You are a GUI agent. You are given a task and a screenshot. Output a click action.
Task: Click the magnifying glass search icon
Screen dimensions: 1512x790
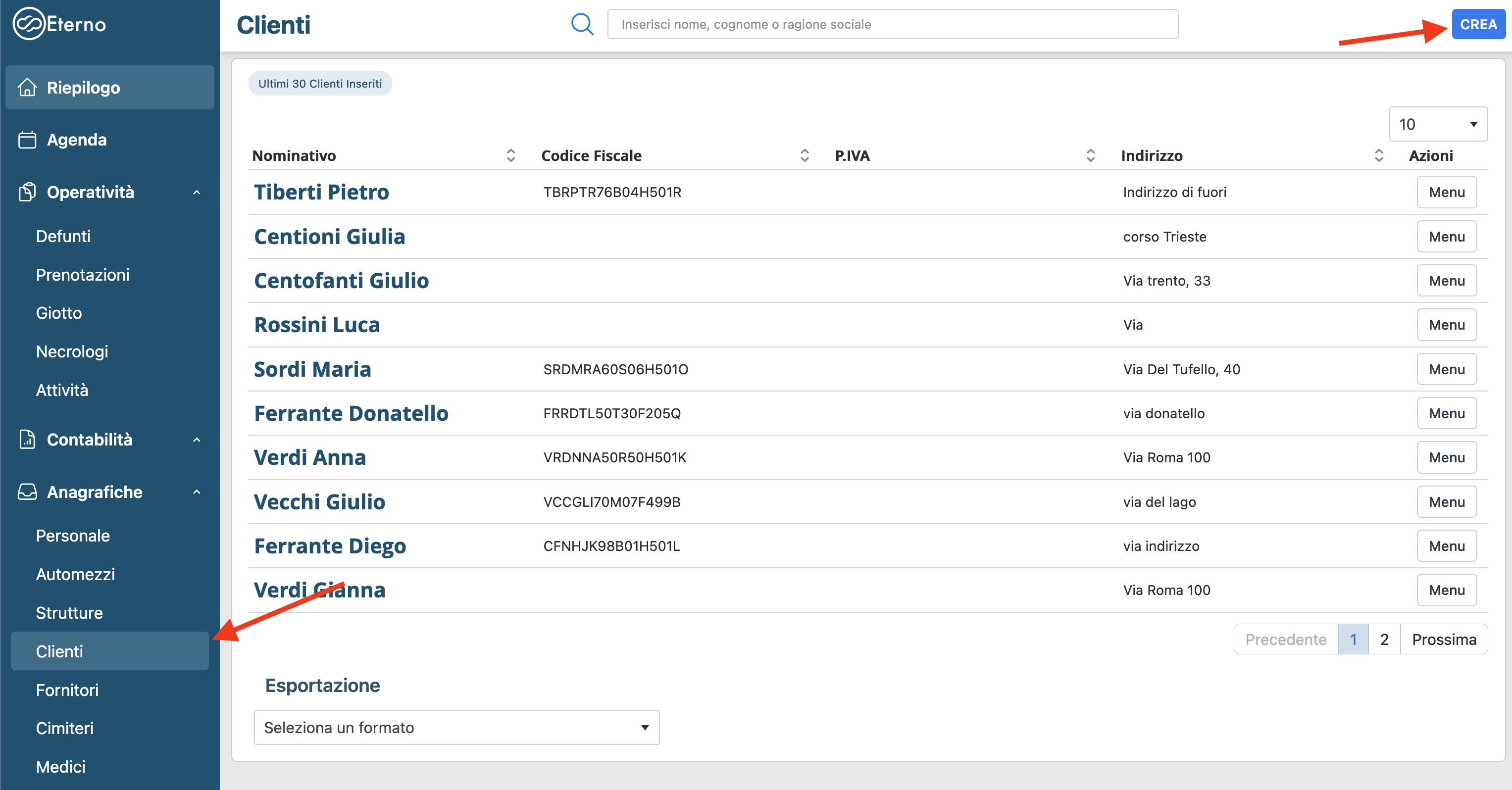pyautogui.click(x=582, y=24)
